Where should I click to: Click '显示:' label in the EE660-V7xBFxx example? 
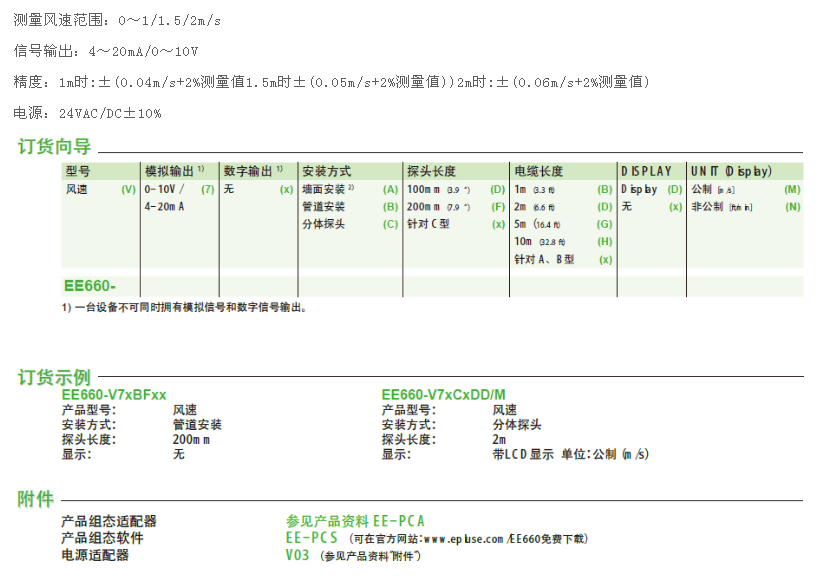[x=77, y=454]
